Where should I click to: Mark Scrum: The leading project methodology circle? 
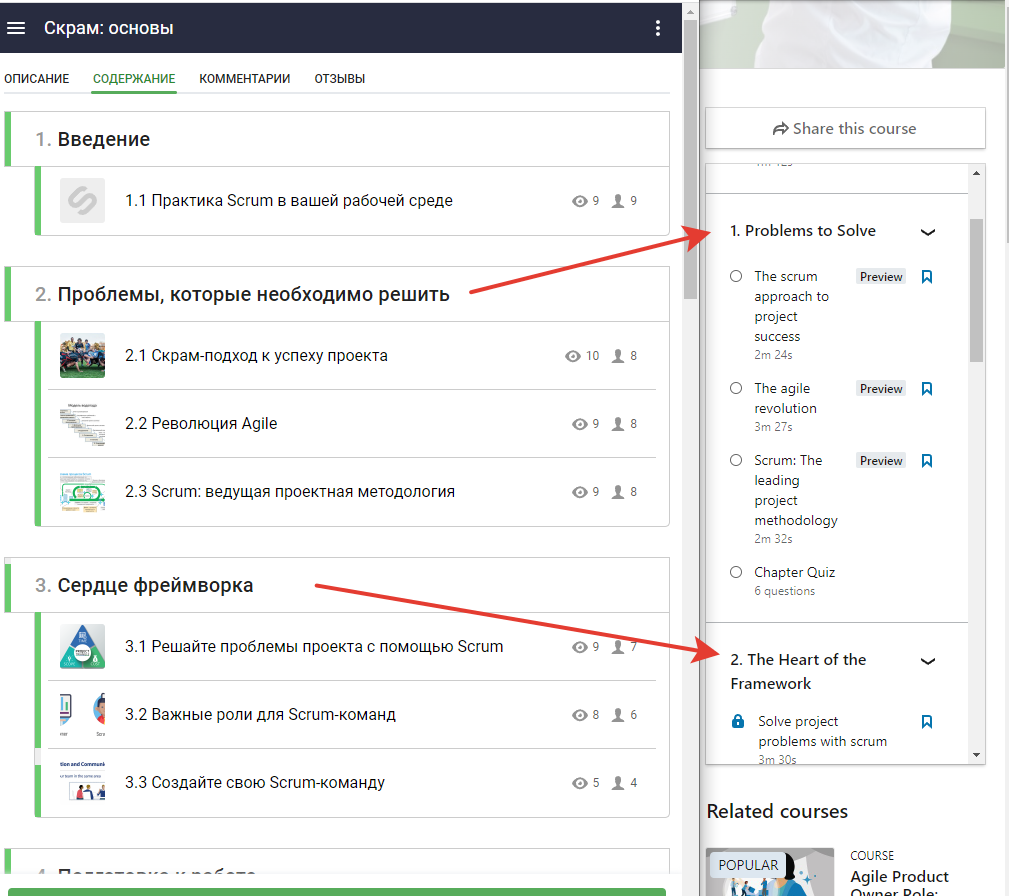pos(736,460)
